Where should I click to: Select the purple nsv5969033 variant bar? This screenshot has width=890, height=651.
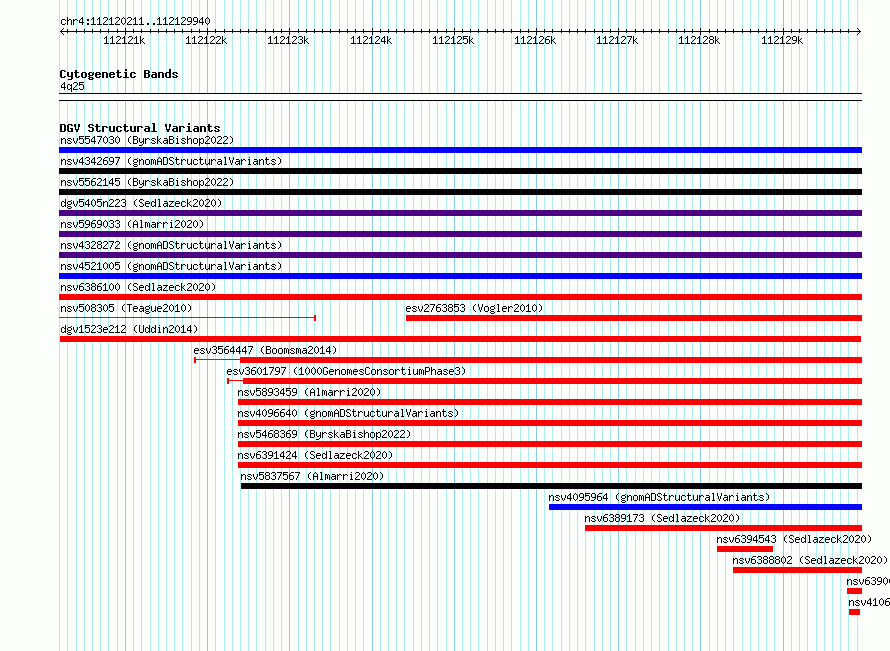[x=460, y=234]
